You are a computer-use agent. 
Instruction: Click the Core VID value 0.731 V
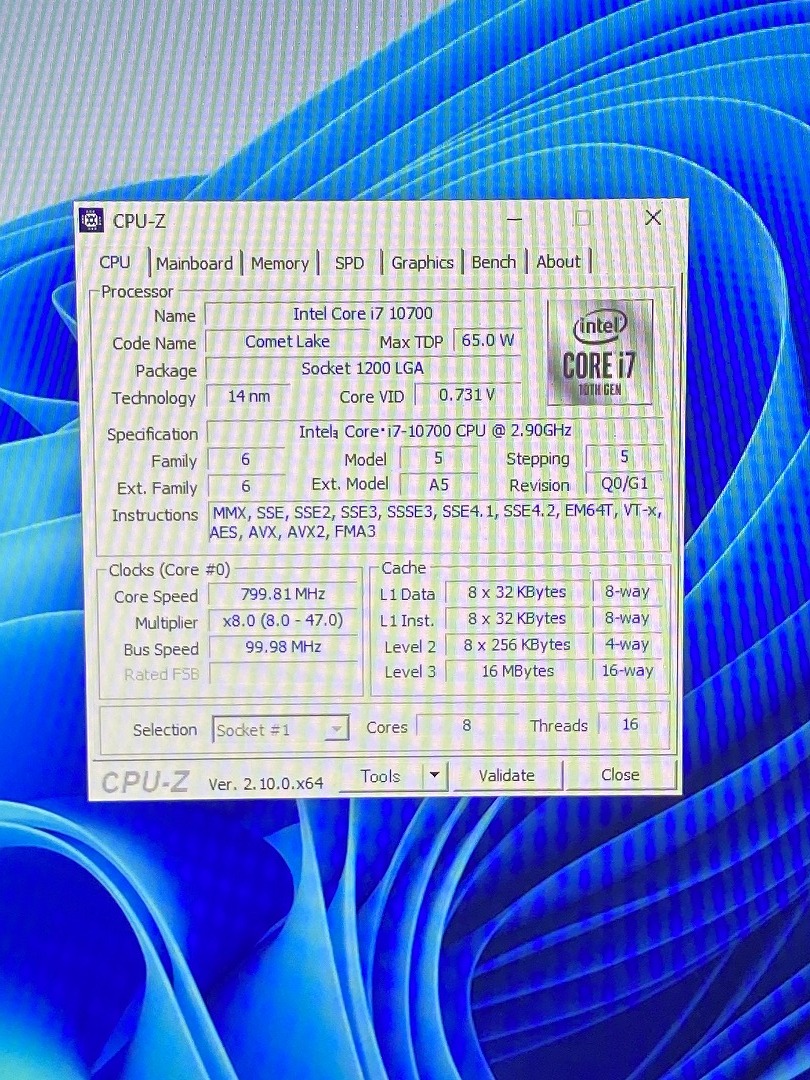pyautogui.click(x=468, y=395)
